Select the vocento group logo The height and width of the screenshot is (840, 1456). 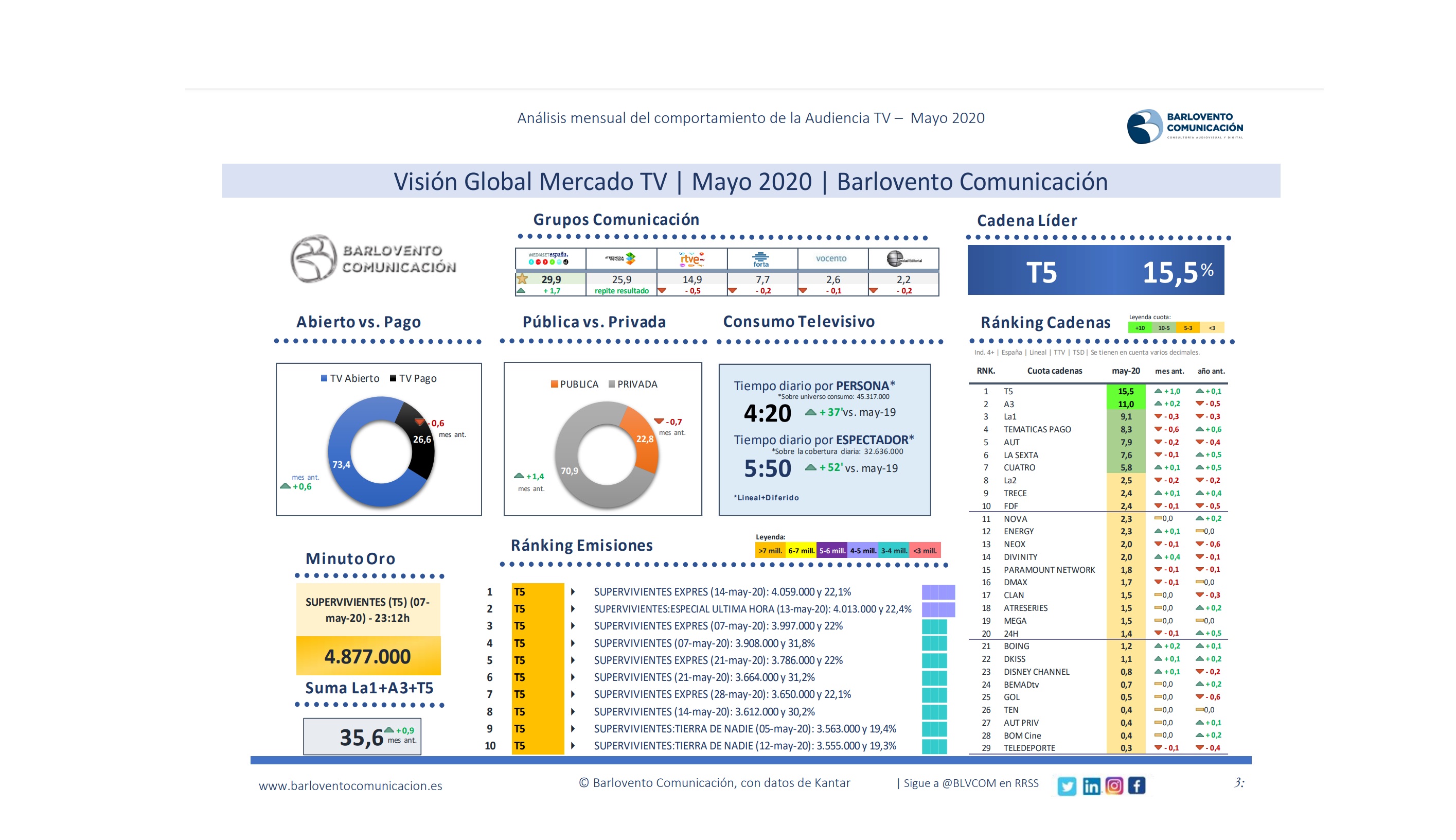(x=831, y=258)
